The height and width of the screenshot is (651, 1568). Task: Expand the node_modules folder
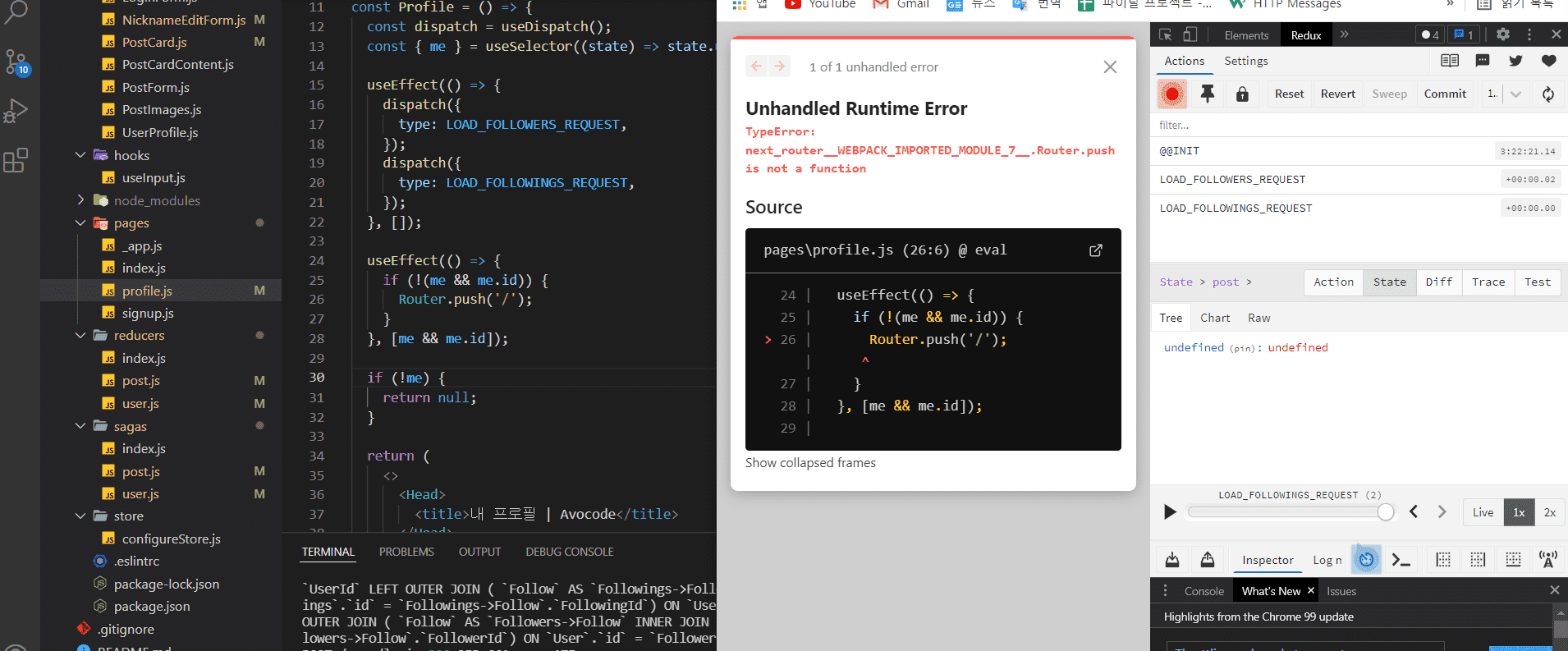pyautogui.click(x=80, y=200)
